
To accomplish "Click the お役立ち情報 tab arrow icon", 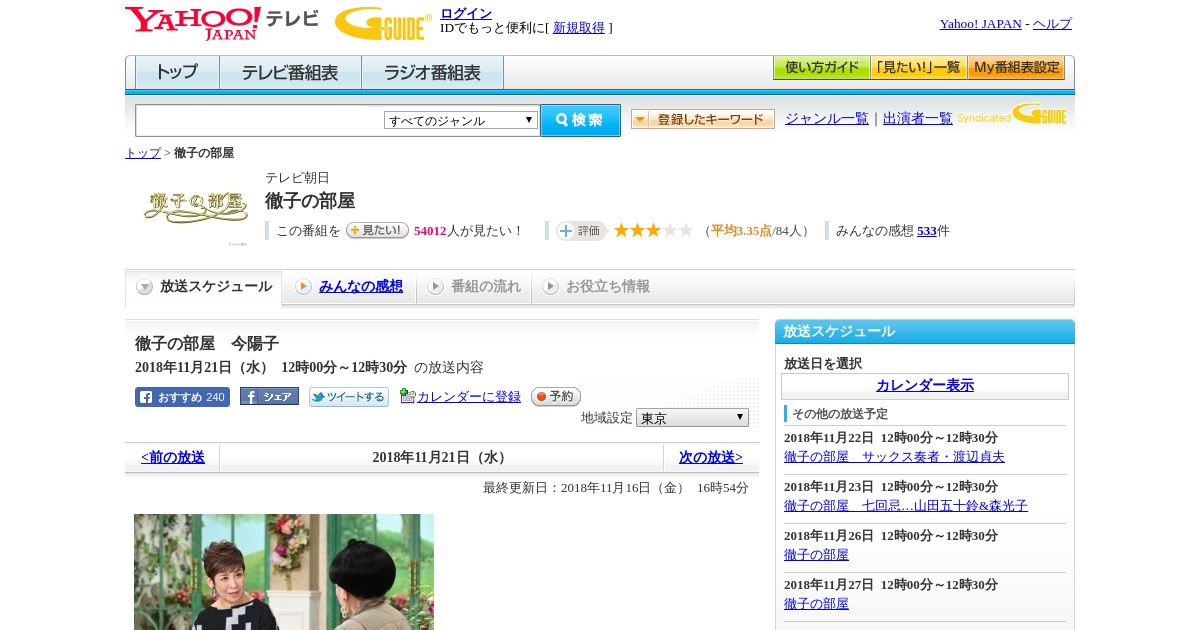I will tap(550, 287).
